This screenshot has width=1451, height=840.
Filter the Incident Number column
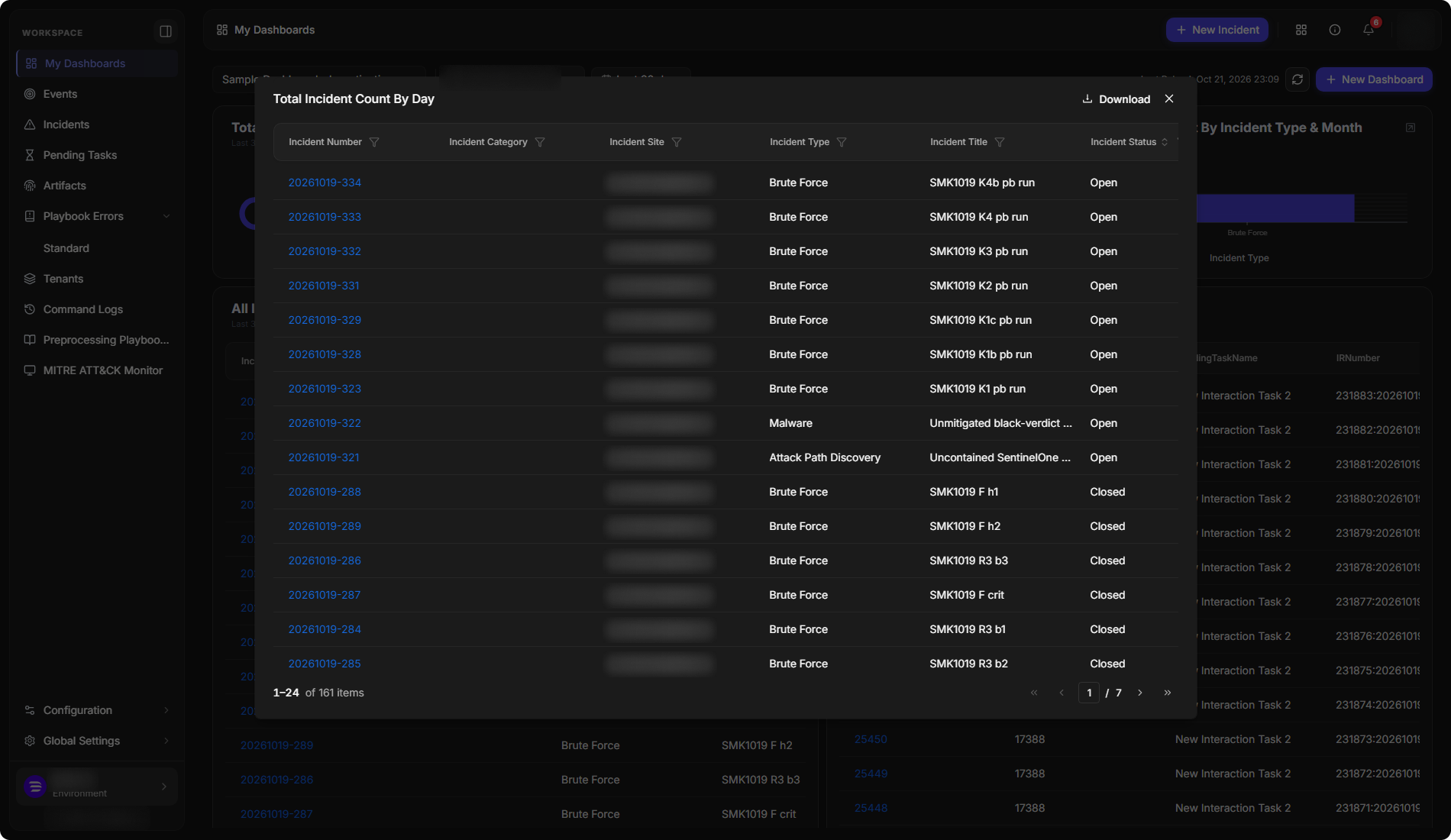coord(374,142)
